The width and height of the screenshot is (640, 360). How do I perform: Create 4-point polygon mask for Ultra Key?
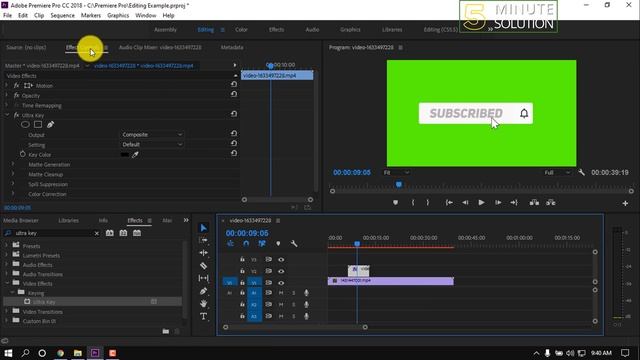(38, 124)
